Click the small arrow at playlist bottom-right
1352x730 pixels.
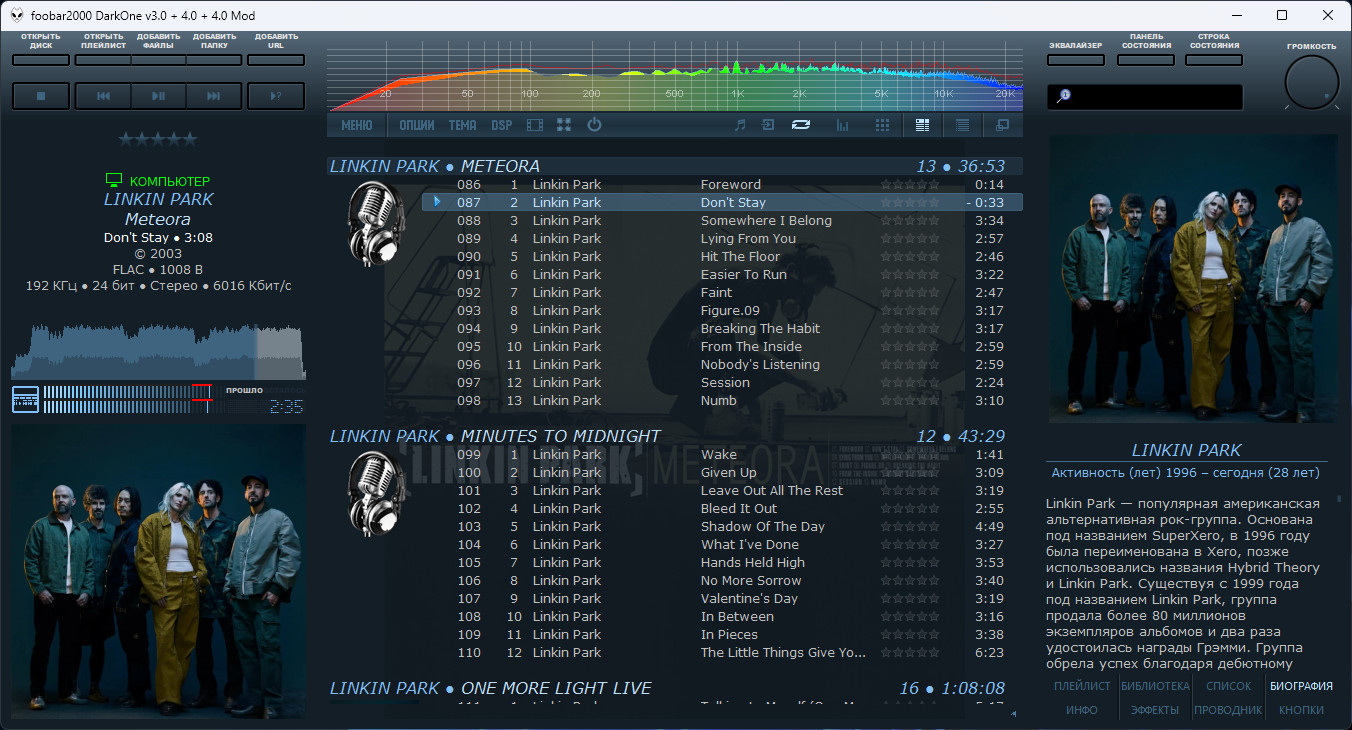pos(1014,714)
